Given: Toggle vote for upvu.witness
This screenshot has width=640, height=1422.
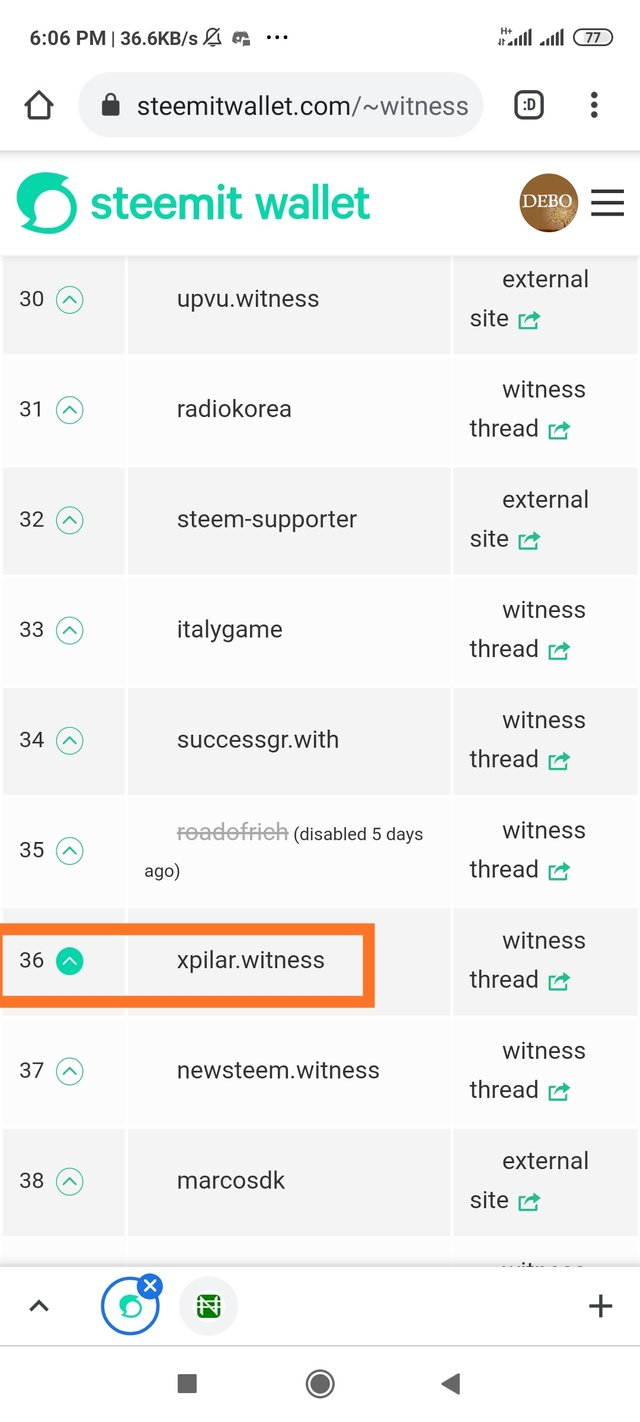Looking at the screenshot, I should 69,300.
